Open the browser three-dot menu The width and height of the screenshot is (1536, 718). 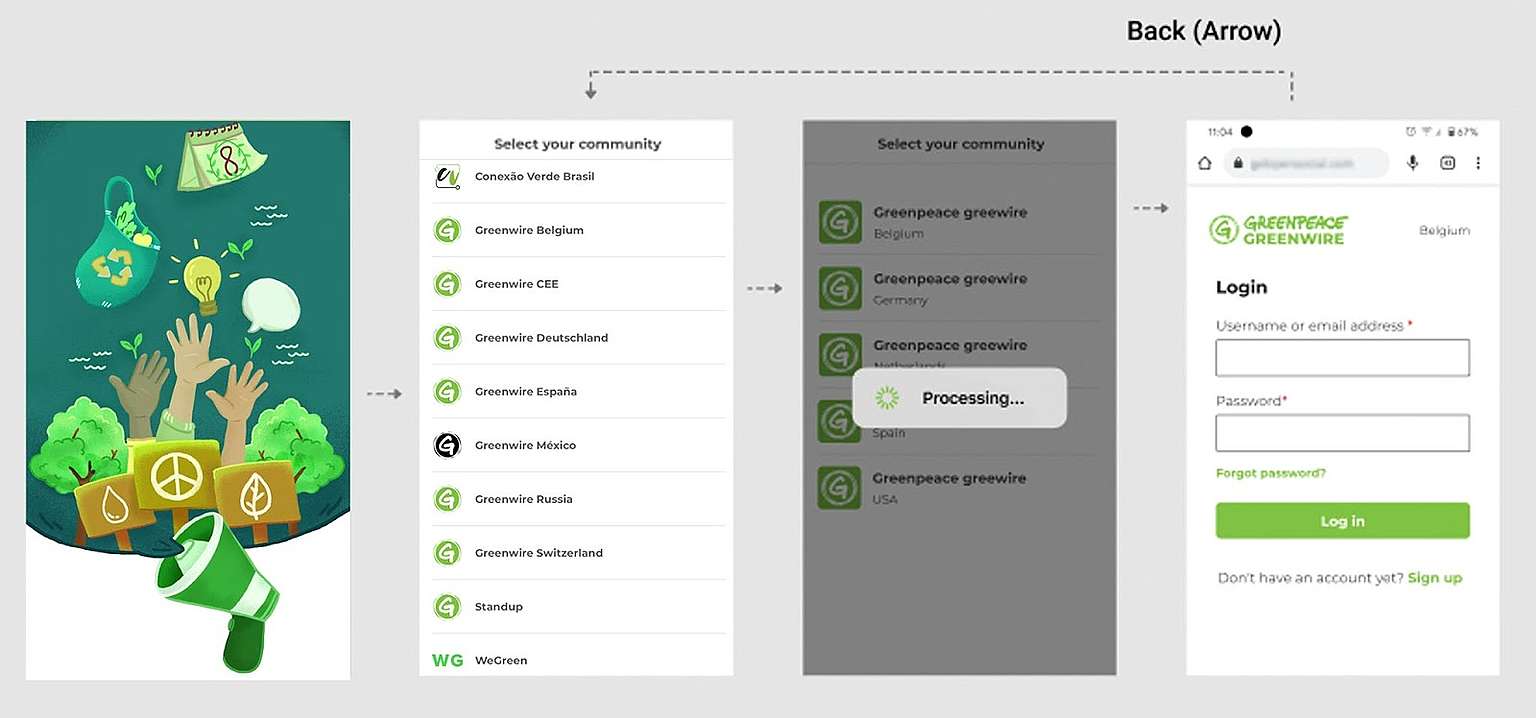(x=1478, y=163)
